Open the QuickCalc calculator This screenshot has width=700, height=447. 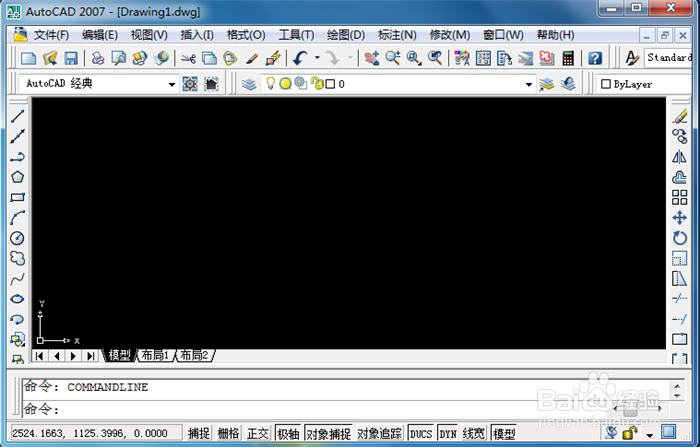point(568,58)
